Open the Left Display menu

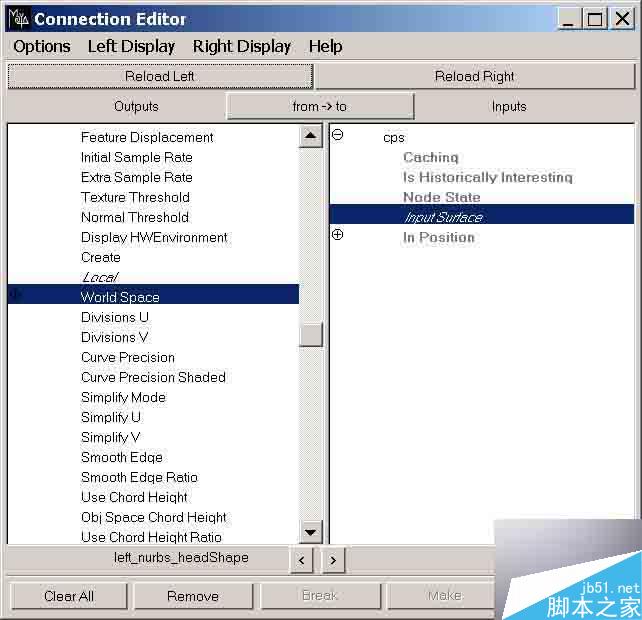131,46
